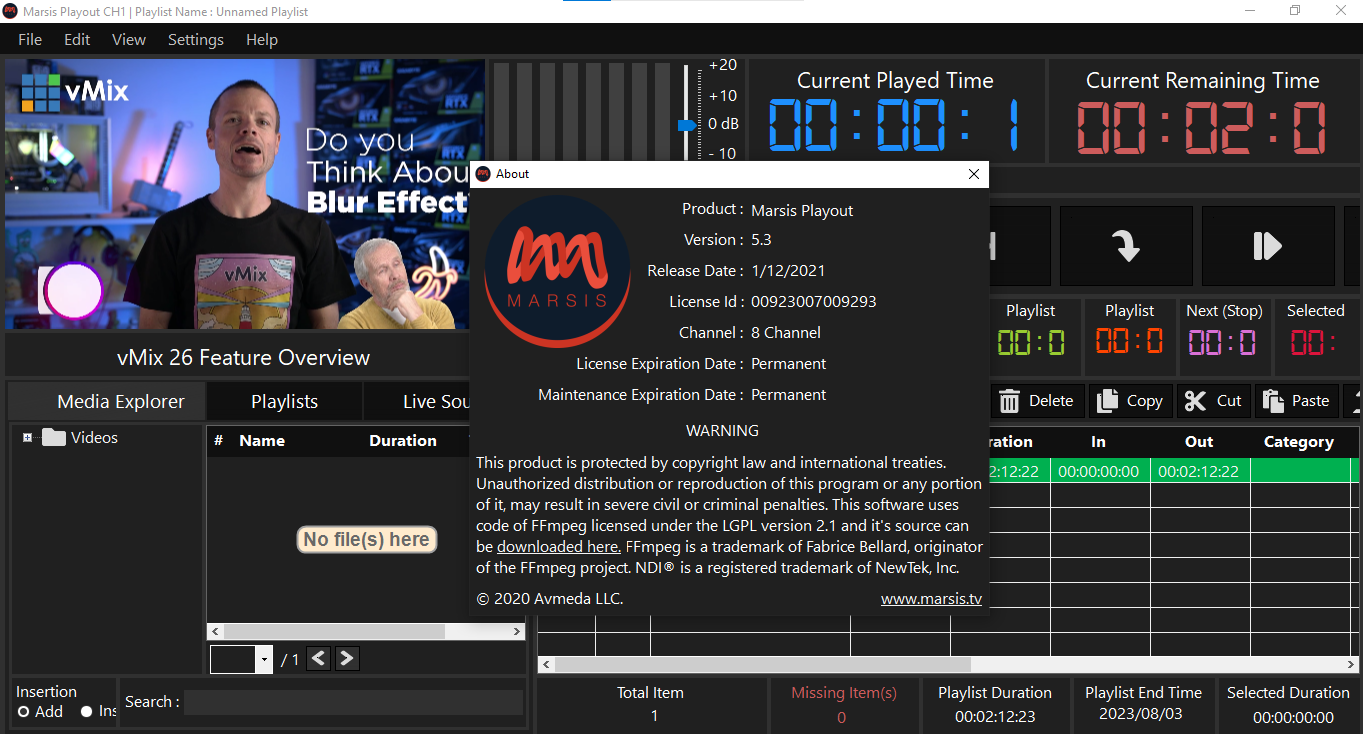Screen dimensions: 1363x734
Task: Click the audio level meter bars
Action: point(581,110)
